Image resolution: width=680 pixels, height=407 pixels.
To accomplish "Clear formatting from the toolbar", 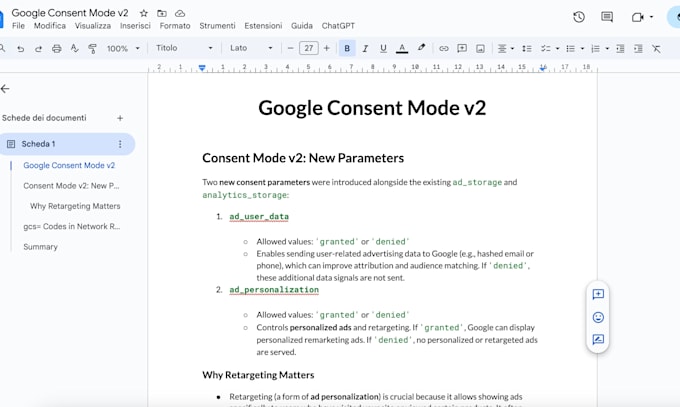I will pyautogui.click(x=656, y=49).
